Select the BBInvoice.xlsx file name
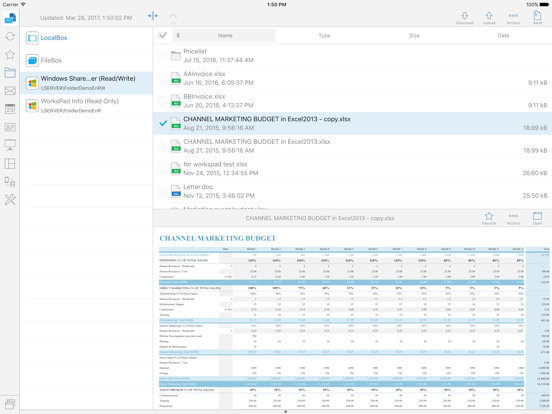Screen dimensions: 552x414 (x=204, y=96)
